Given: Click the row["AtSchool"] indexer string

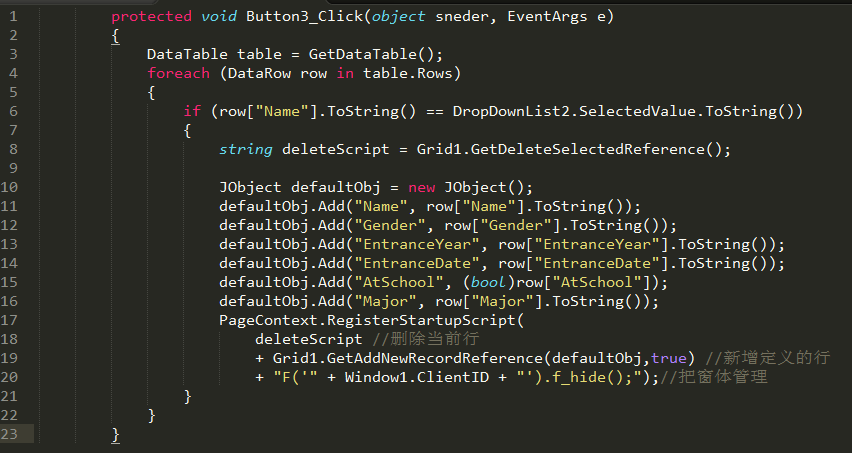Looking at the screenshot, I should click(x=597, y=282).
